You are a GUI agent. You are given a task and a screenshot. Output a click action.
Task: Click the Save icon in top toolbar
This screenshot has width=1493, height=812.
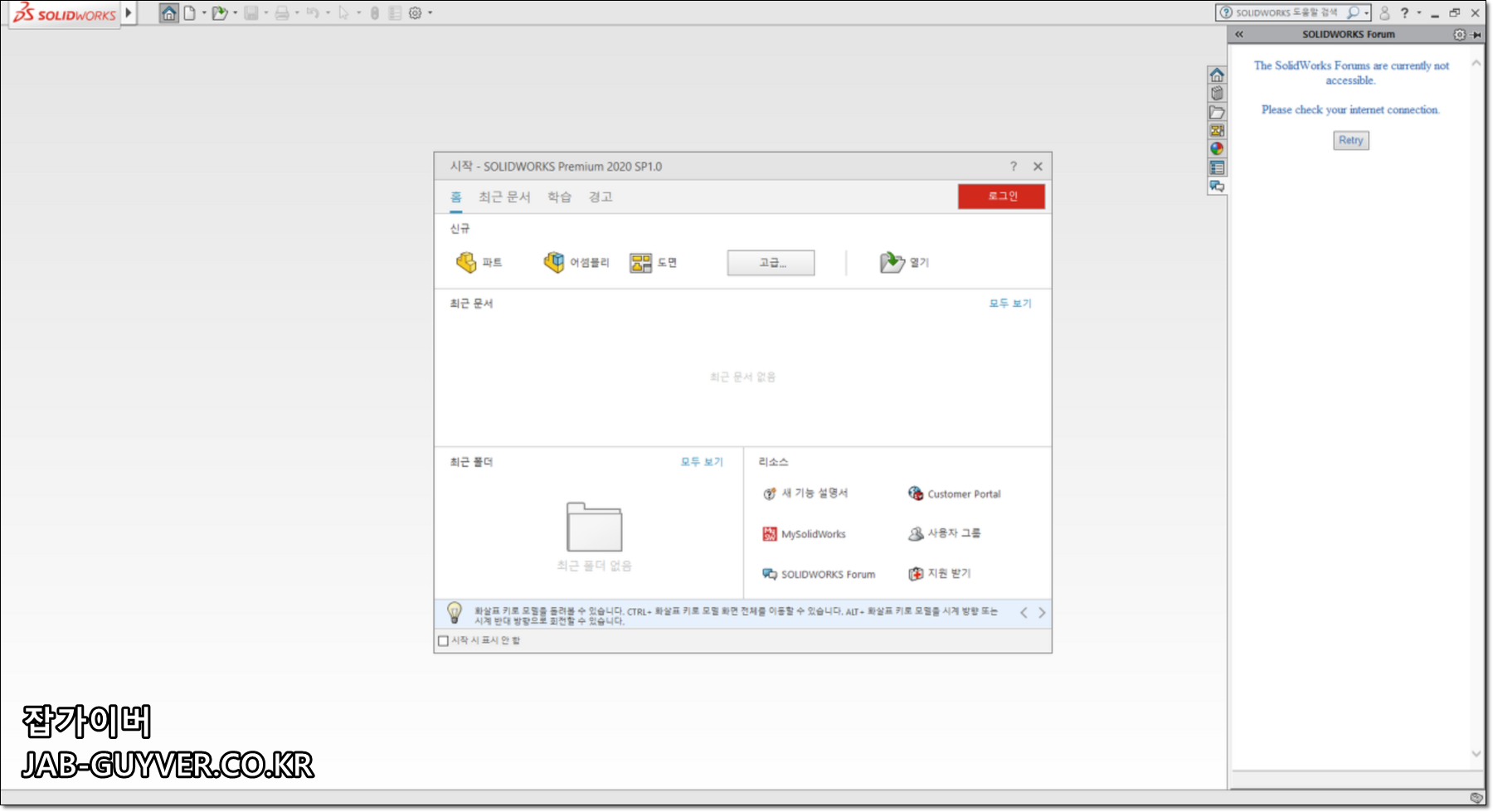coord(250,13)
